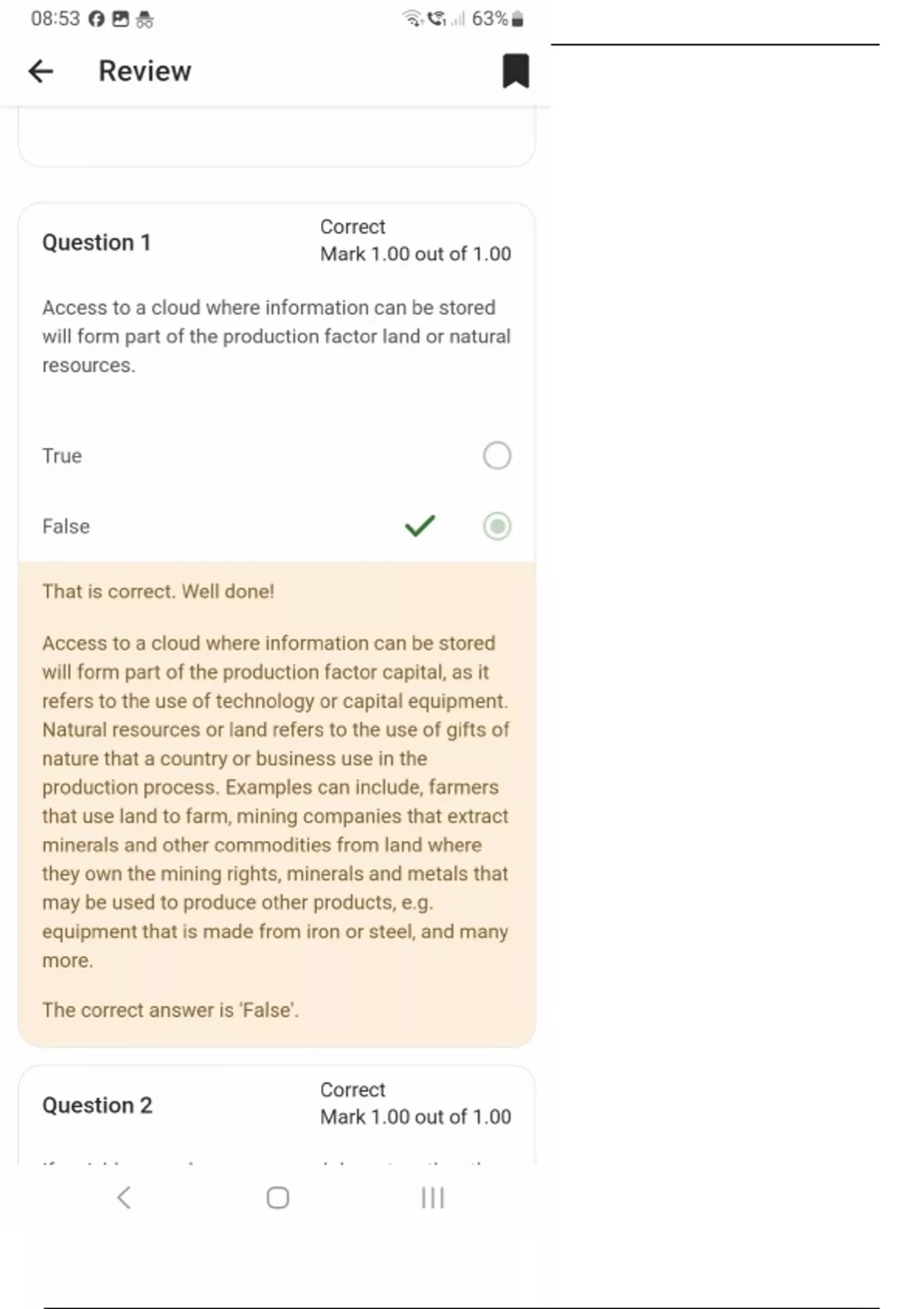Viewport: 924px width, 1309px height.
Task: Select the False radio button
Action: 497,526
